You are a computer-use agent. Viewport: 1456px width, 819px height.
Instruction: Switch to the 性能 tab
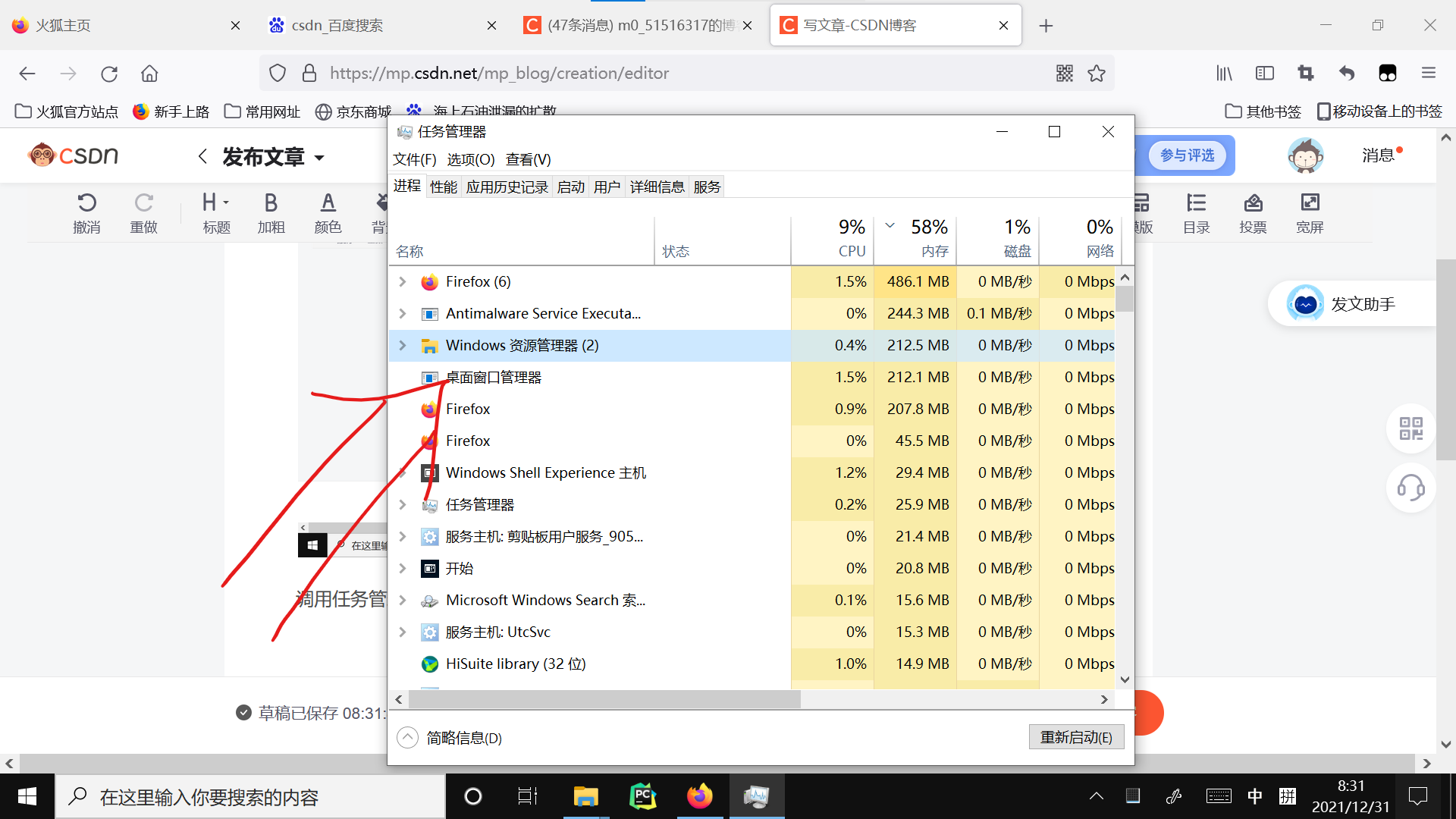pos(443,186)
